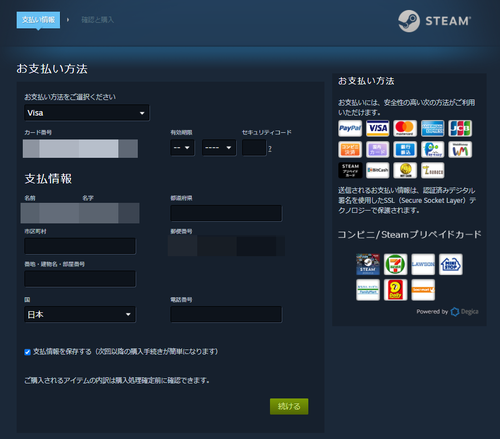The height and width of the screenshot is (439, 500).
Task: Click the 都道府県 prefecture input field
Action: [x=226, y=213]
